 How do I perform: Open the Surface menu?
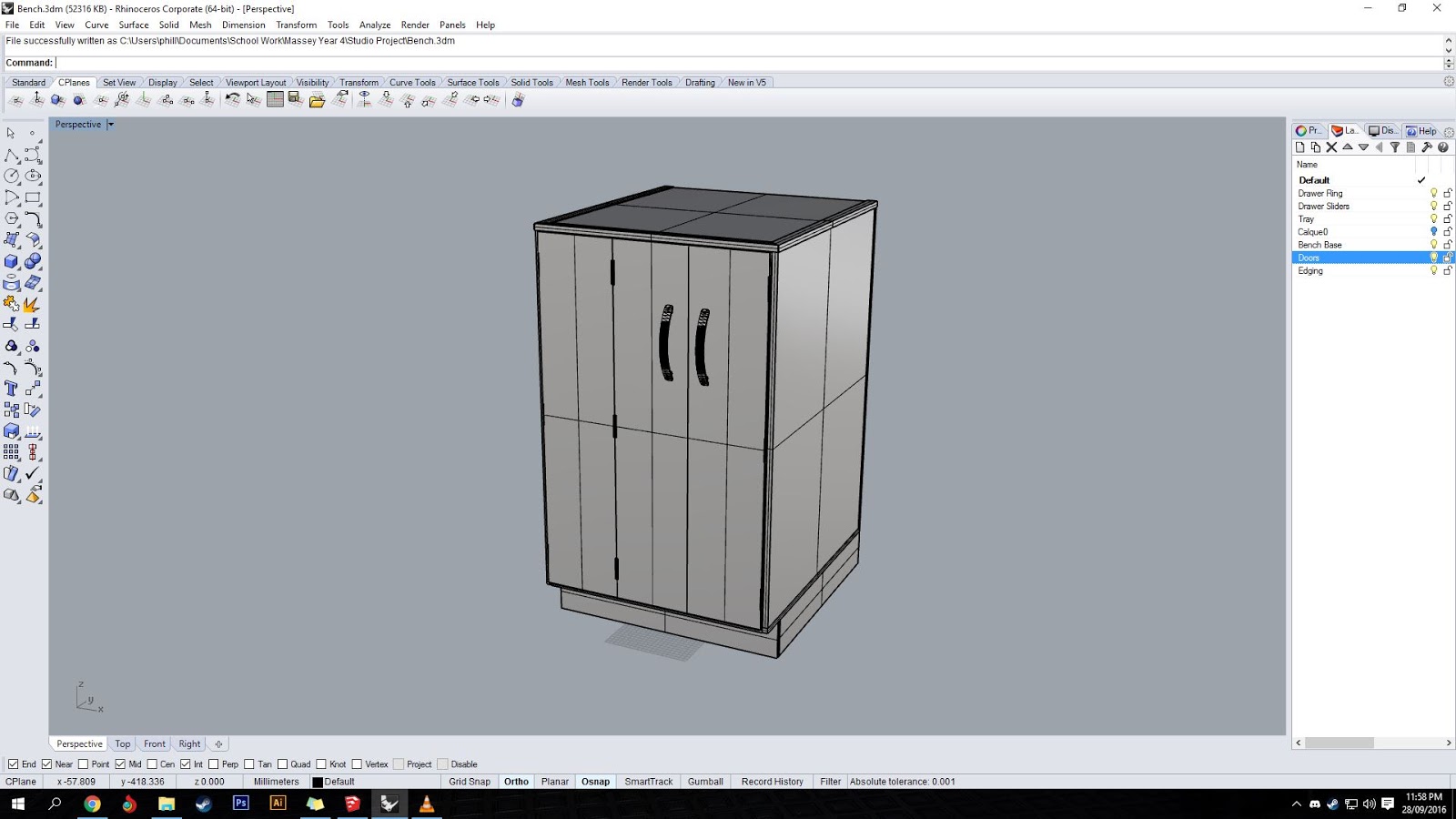(133, 25)
